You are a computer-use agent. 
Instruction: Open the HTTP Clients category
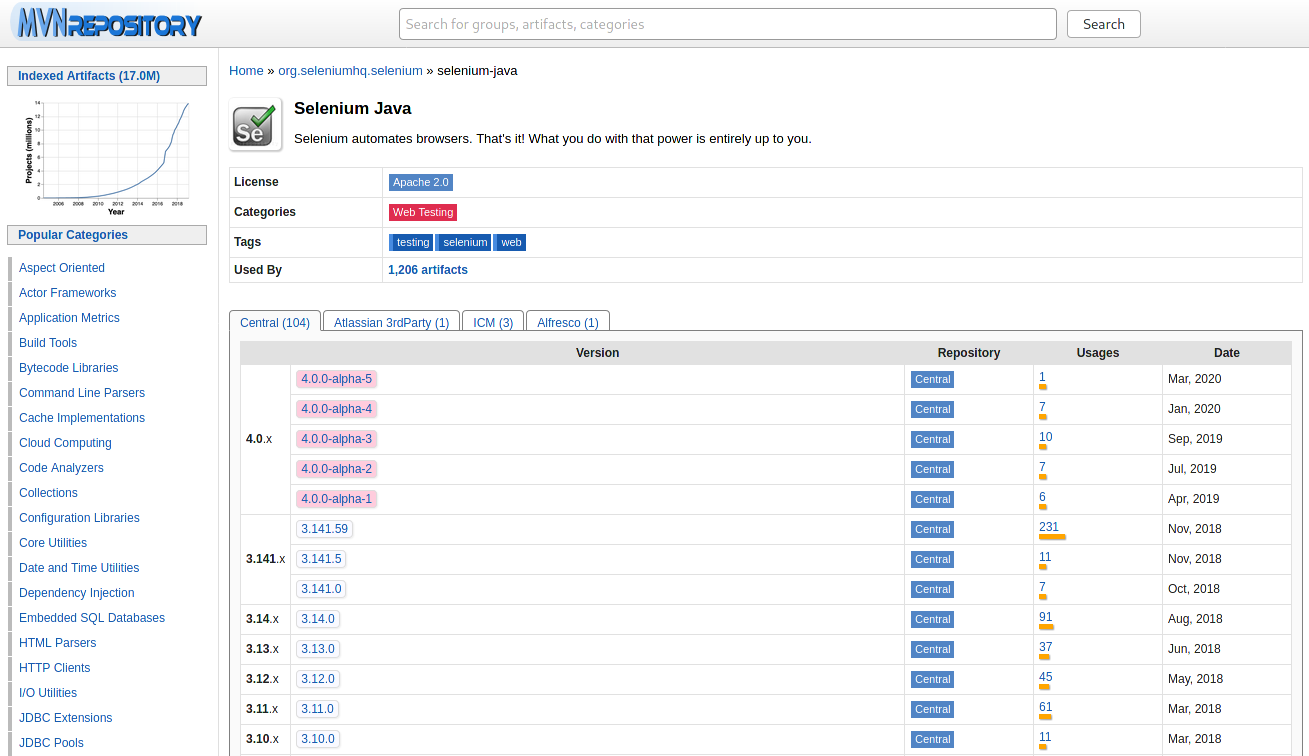55,668
